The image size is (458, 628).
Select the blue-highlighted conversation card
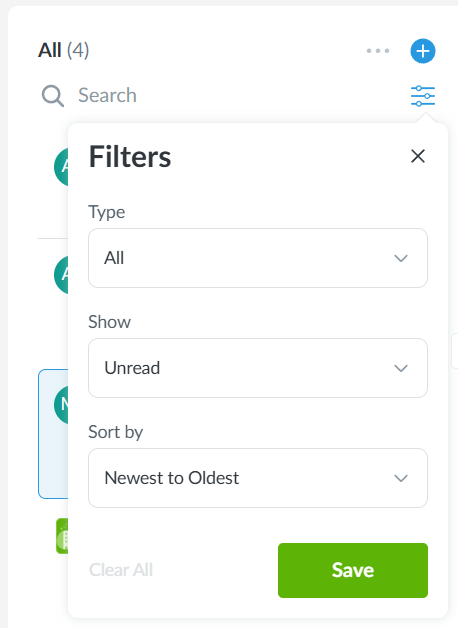point(53,434)
